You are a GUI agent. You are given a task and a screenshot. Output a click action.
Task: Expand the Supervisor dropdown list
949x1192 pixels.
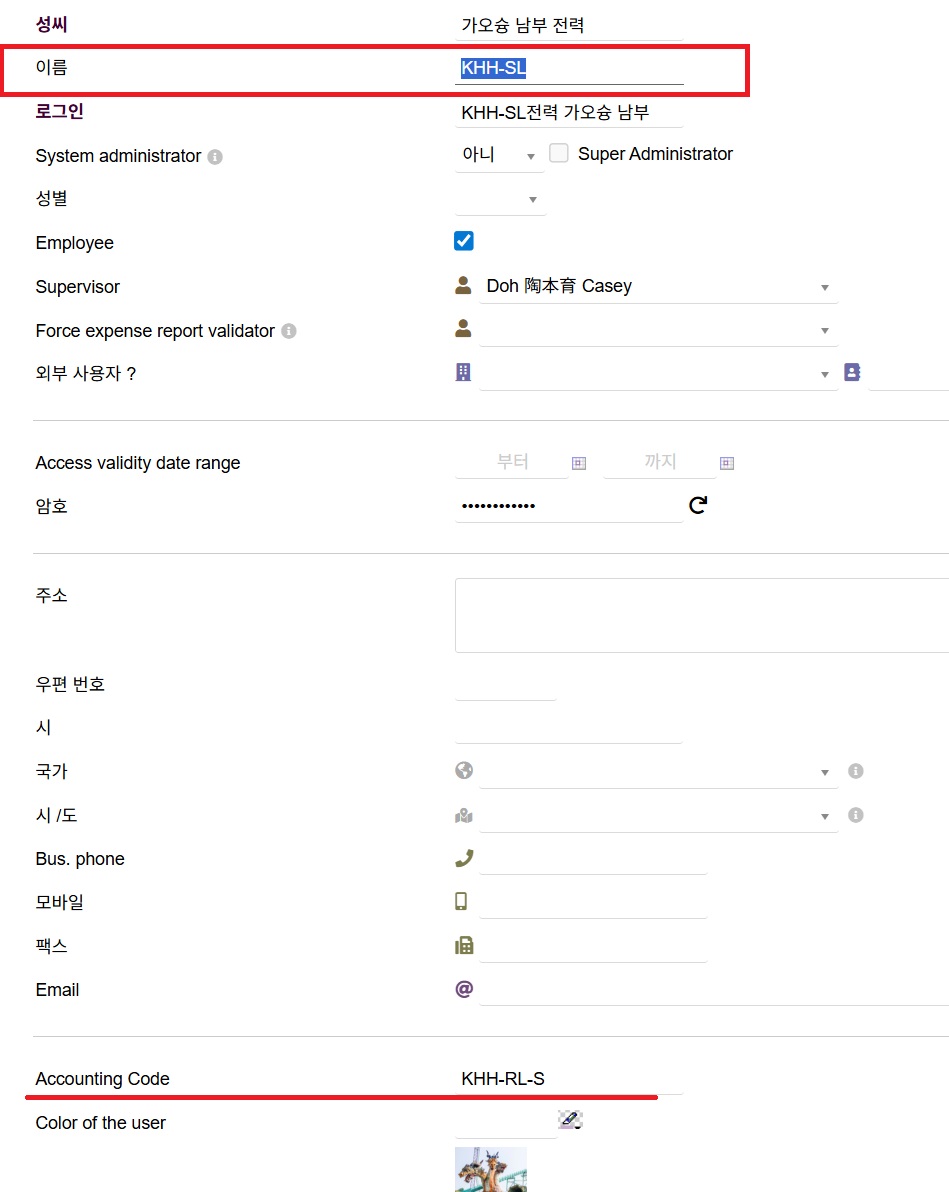click(x=658, y=287)
